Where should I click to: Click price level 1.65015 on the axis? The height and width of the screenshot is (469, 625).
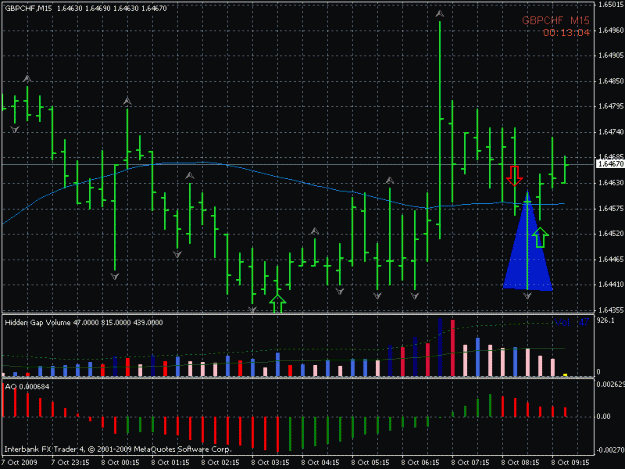point(611,4)
